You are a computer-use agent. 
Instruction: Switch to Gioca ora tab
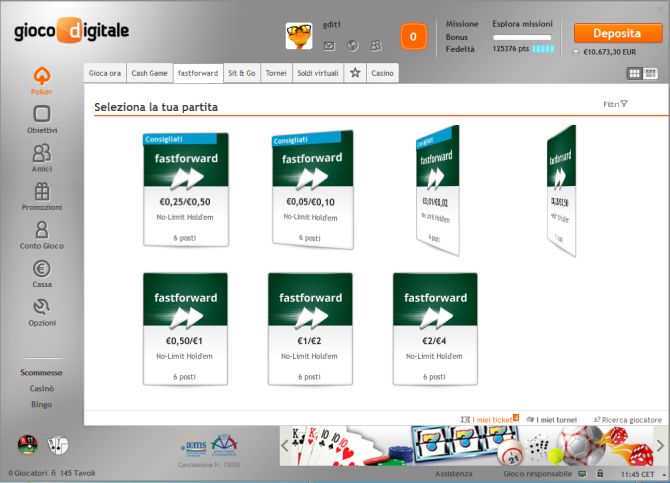pos(105,73)
